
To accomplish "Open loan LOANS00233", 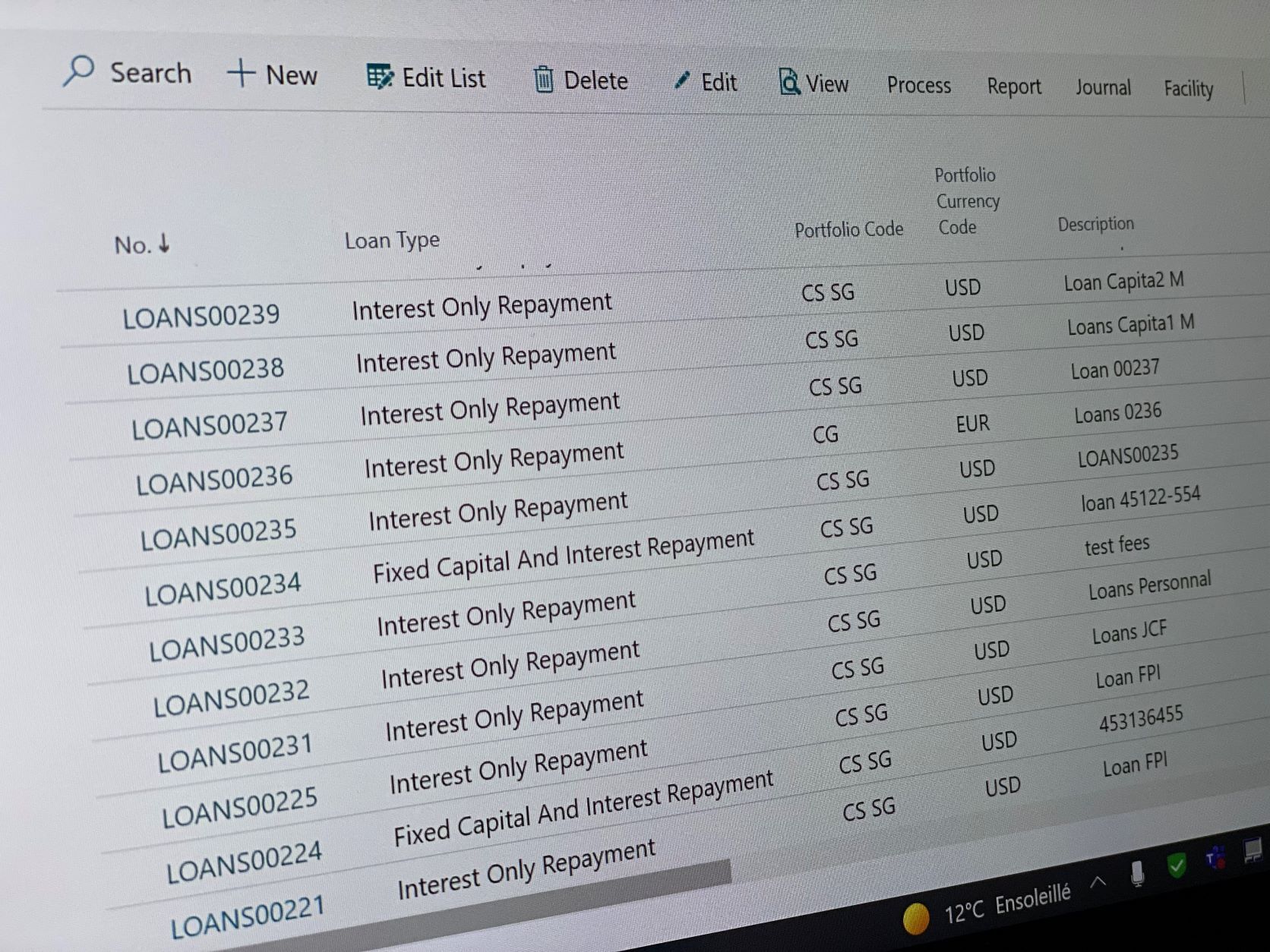I will coord(227,644).
